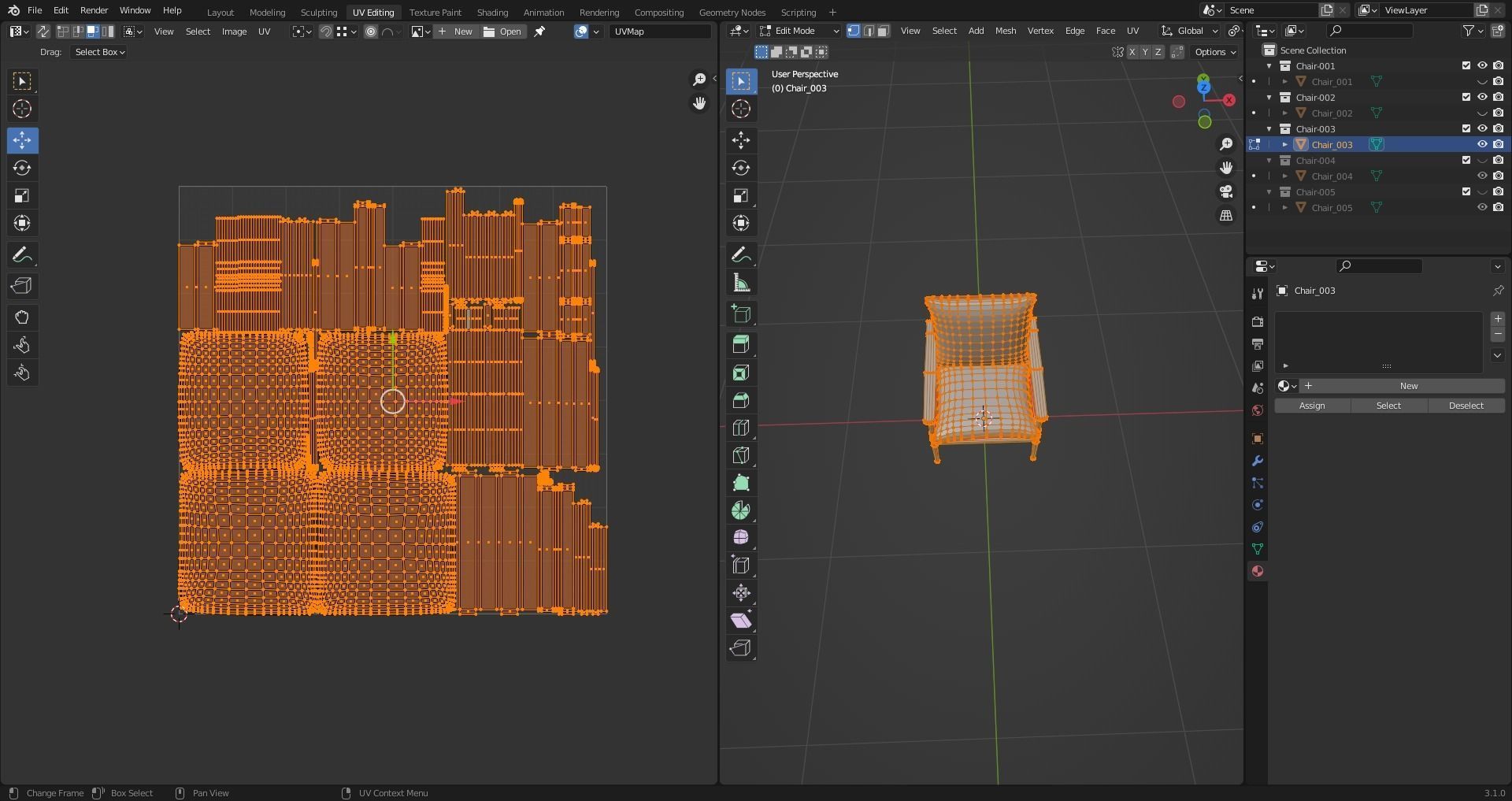
Task: Switch to Texture Paint workspace
Action: 435,12
